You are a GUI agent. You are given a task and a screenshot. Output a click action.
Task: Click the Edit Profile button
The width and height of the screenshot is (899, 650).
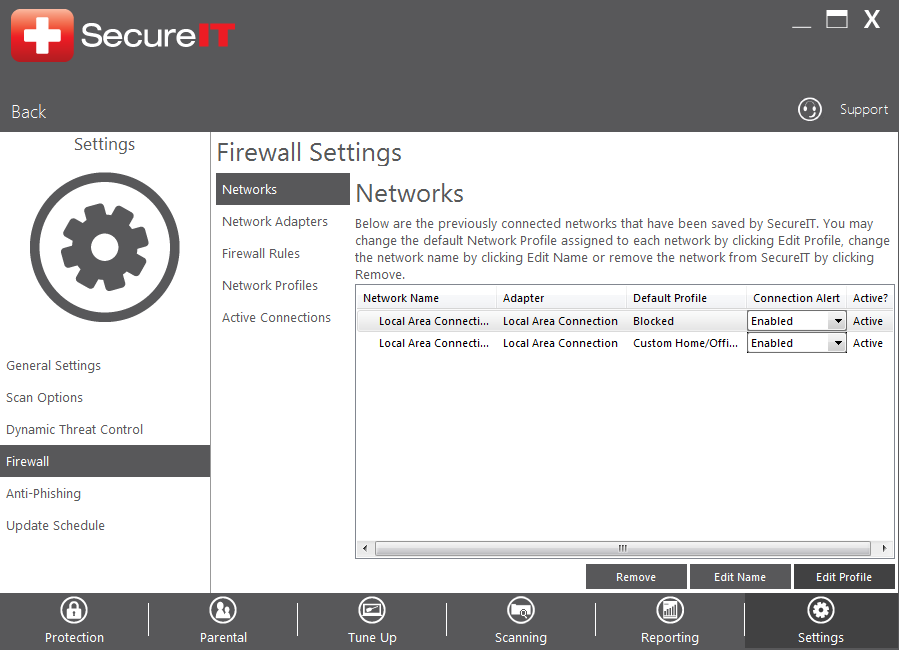[844, 577]
